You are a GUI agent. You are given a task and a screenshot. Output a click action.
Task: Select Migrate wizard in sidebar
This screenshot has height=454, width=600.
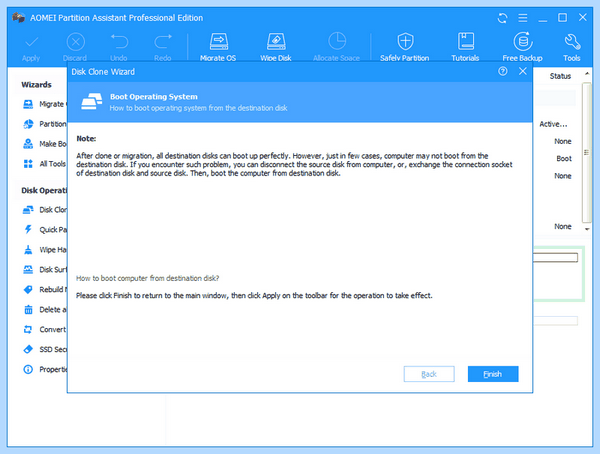click(x=44, y=104)
